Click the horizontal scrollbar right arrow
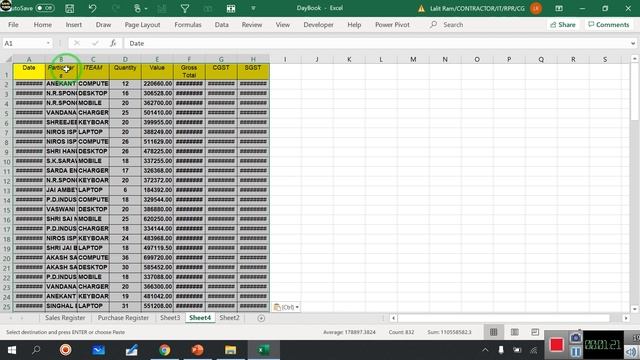640x360 pixels. (x=626, y=318)
